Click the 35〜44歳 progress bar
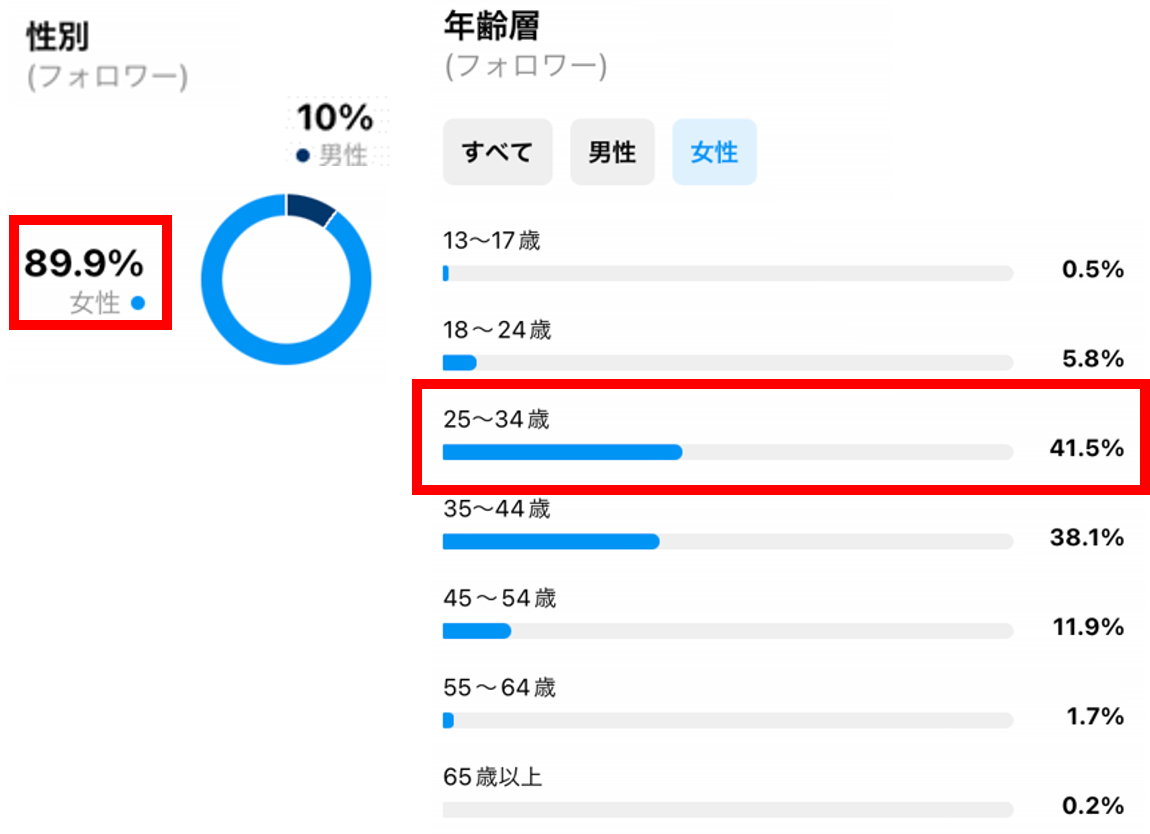Viewport: 1150px width, 834px height. [x=727, y=541]
